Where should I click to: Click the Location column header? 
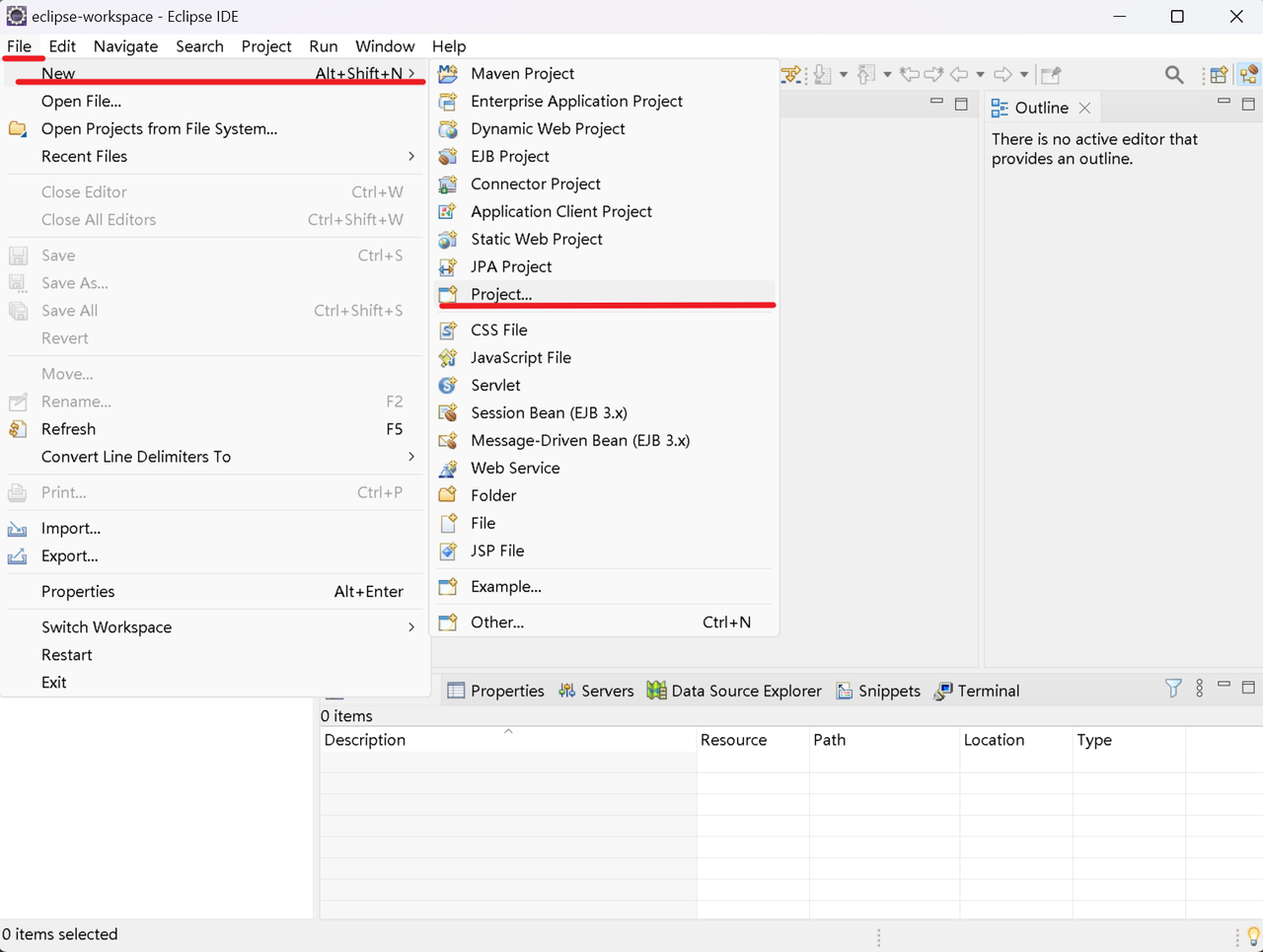click(1015, 740)
